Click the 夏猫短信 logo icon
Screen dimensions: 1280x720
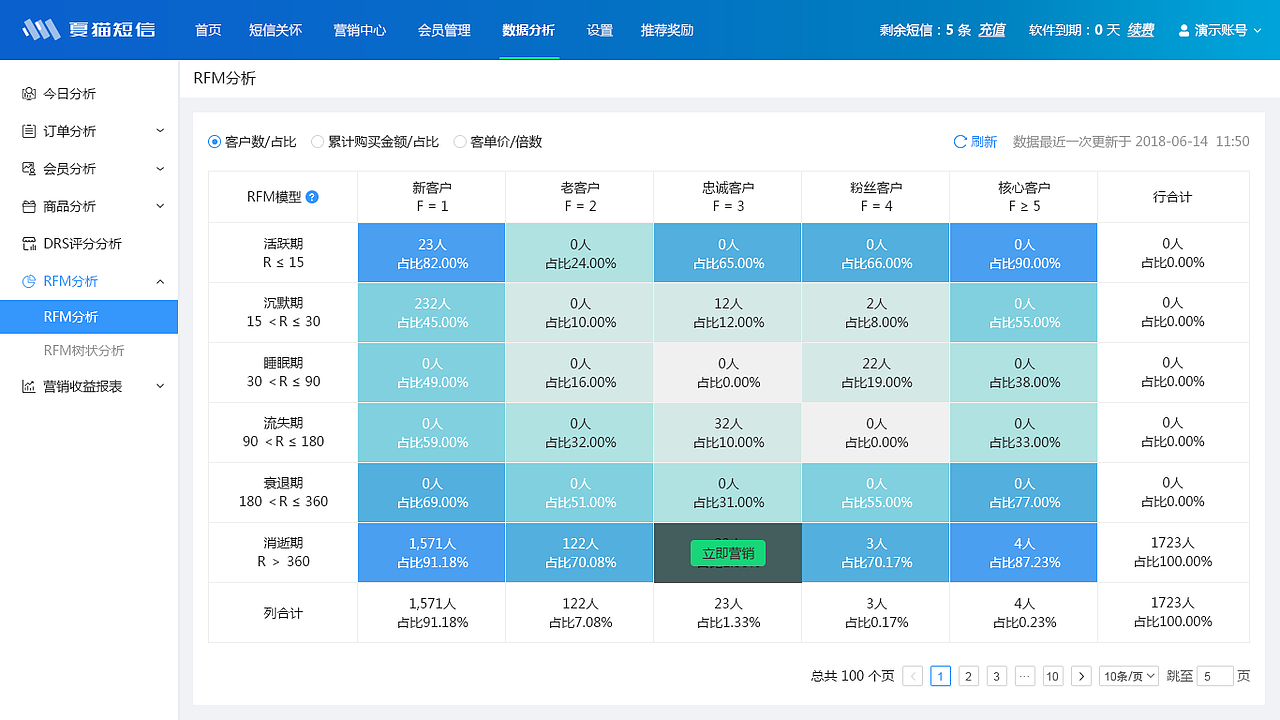(38, 29)
